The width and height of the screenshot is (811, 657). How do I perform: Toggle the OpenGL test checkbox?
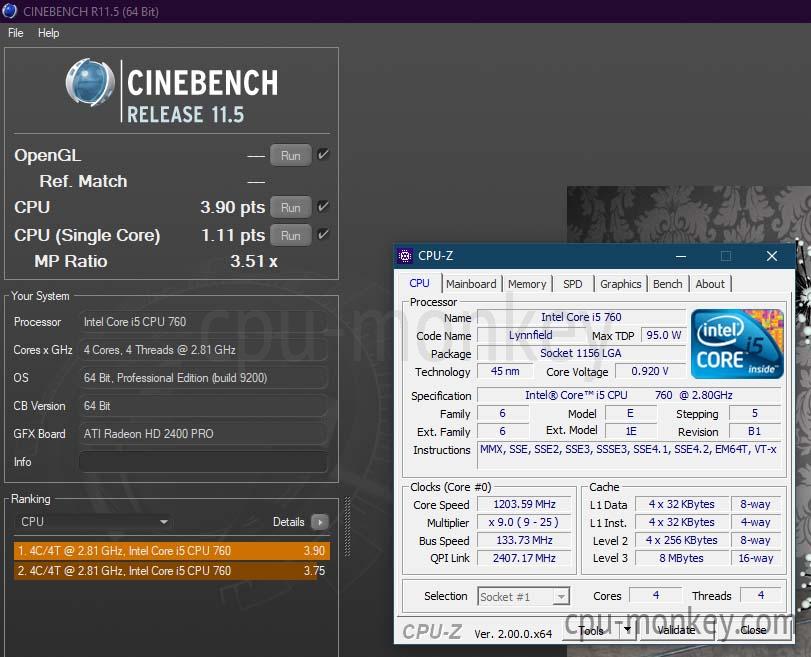click(323, 155)
